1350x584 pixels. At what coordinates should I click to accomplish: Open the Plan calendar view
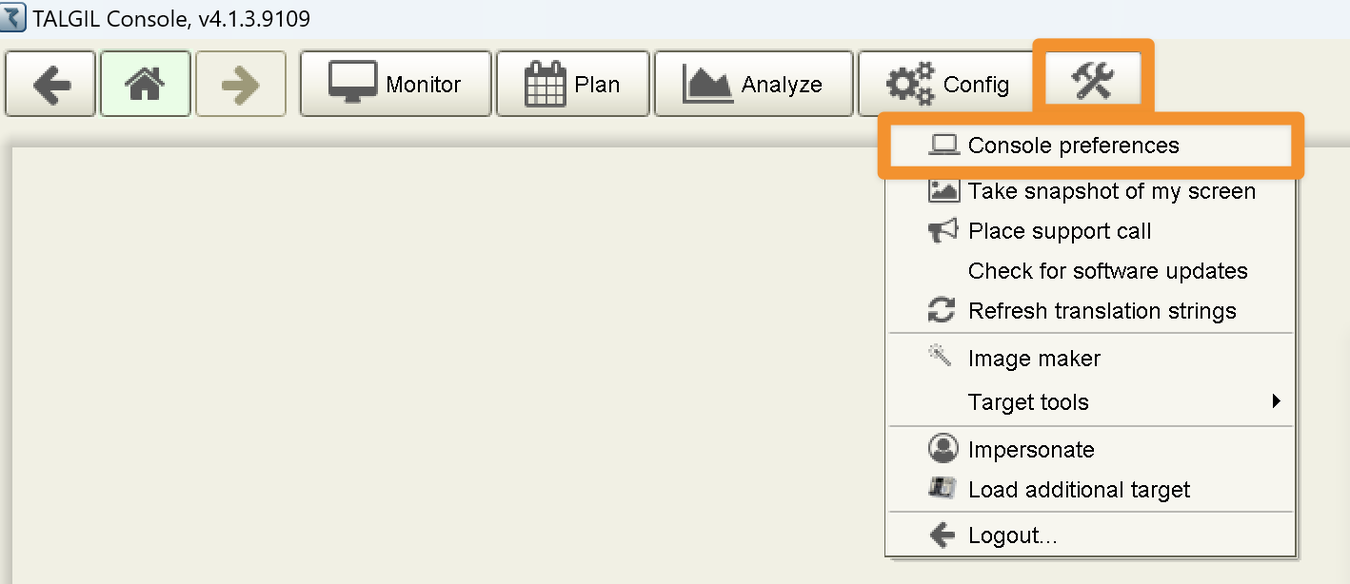point(573,84)
